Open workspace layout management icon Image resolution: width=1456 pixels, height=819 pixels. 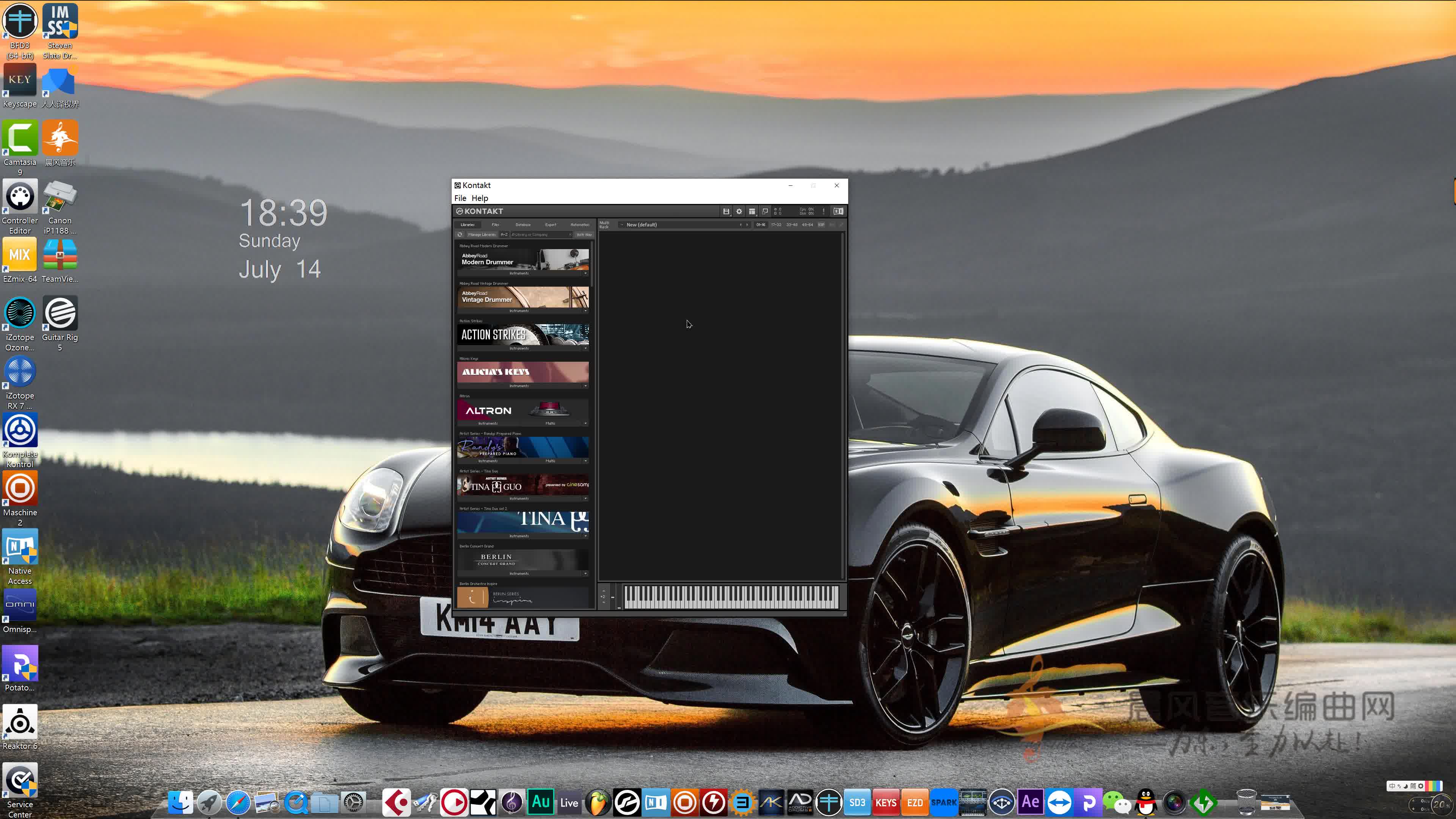tap(752, 212)
